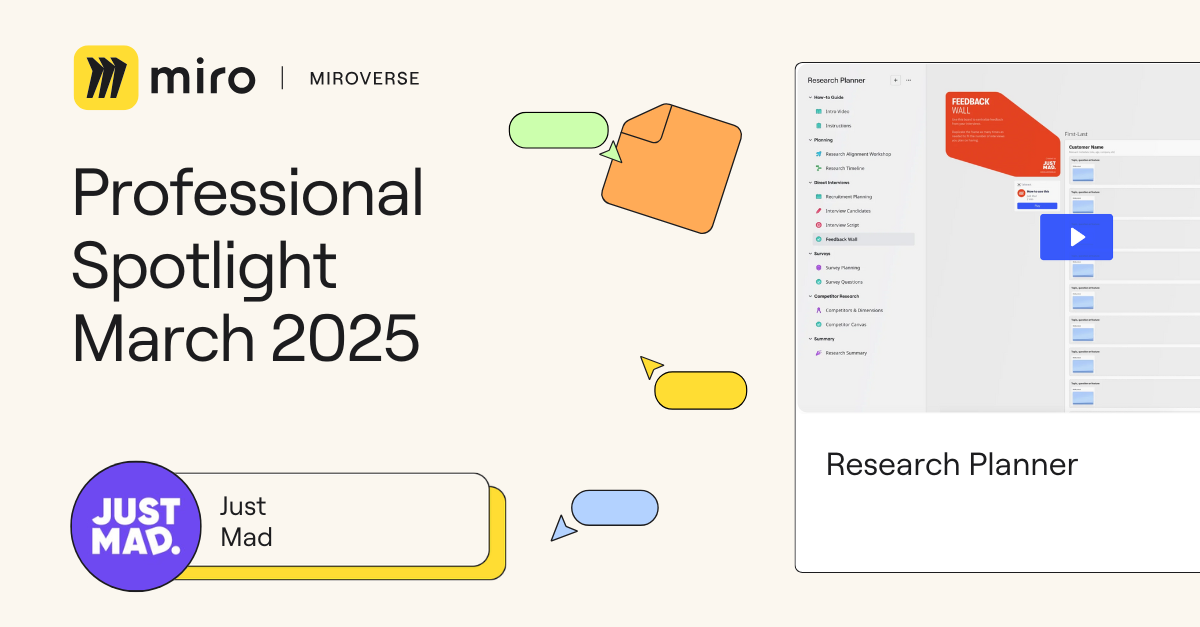Click the Recruitment Planning icon
Viewport: 1200px width, 627px height.
point(818,197)
